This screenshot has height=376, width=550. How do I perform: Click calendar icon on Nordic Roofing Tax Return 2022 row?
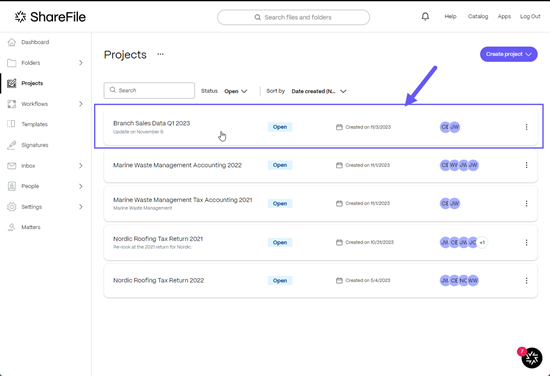pyautogui.click(x=339, y=281)
